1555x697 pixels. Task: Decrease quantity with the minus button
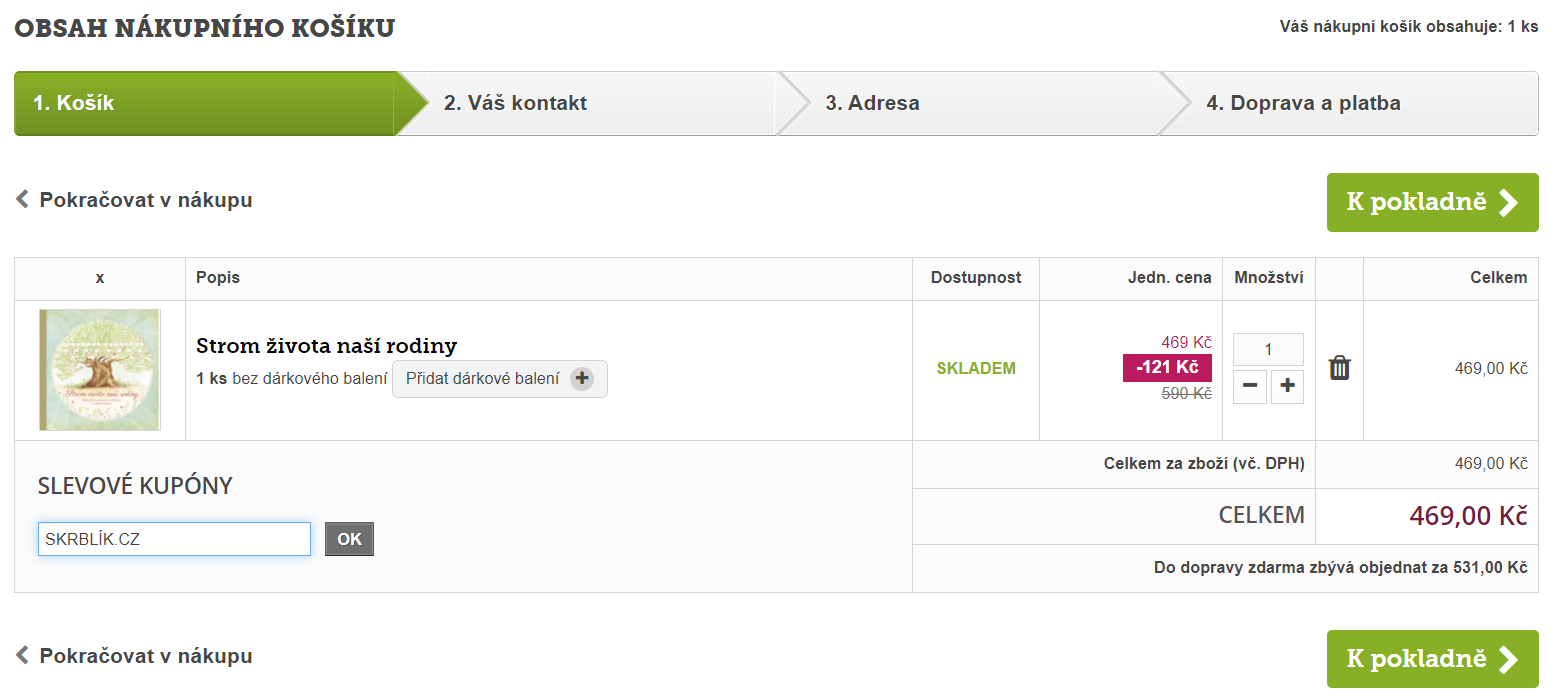[x=1249, y=387]
